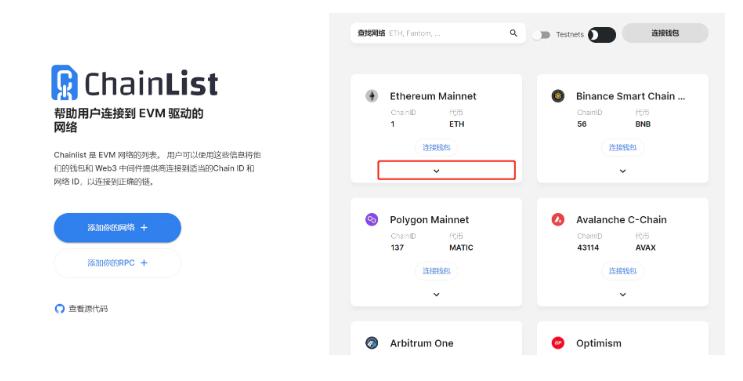Image resolution: width=743 pixels, height=381 pixels.
Task: Expand the Binance Smart Chain card chevron
Action: (623, 171)
